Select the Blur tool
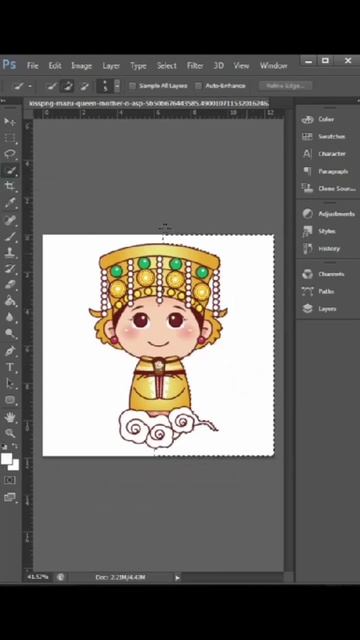The image size is (360, 640). 10,318
